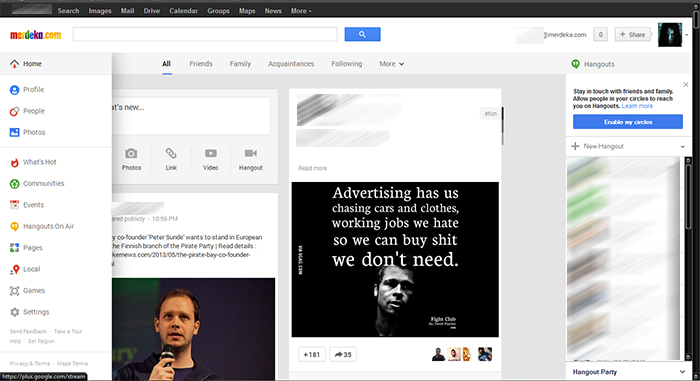Screen dimensions: 700x381
Task: Click the reshare 35 button
Action: point(343,355)
